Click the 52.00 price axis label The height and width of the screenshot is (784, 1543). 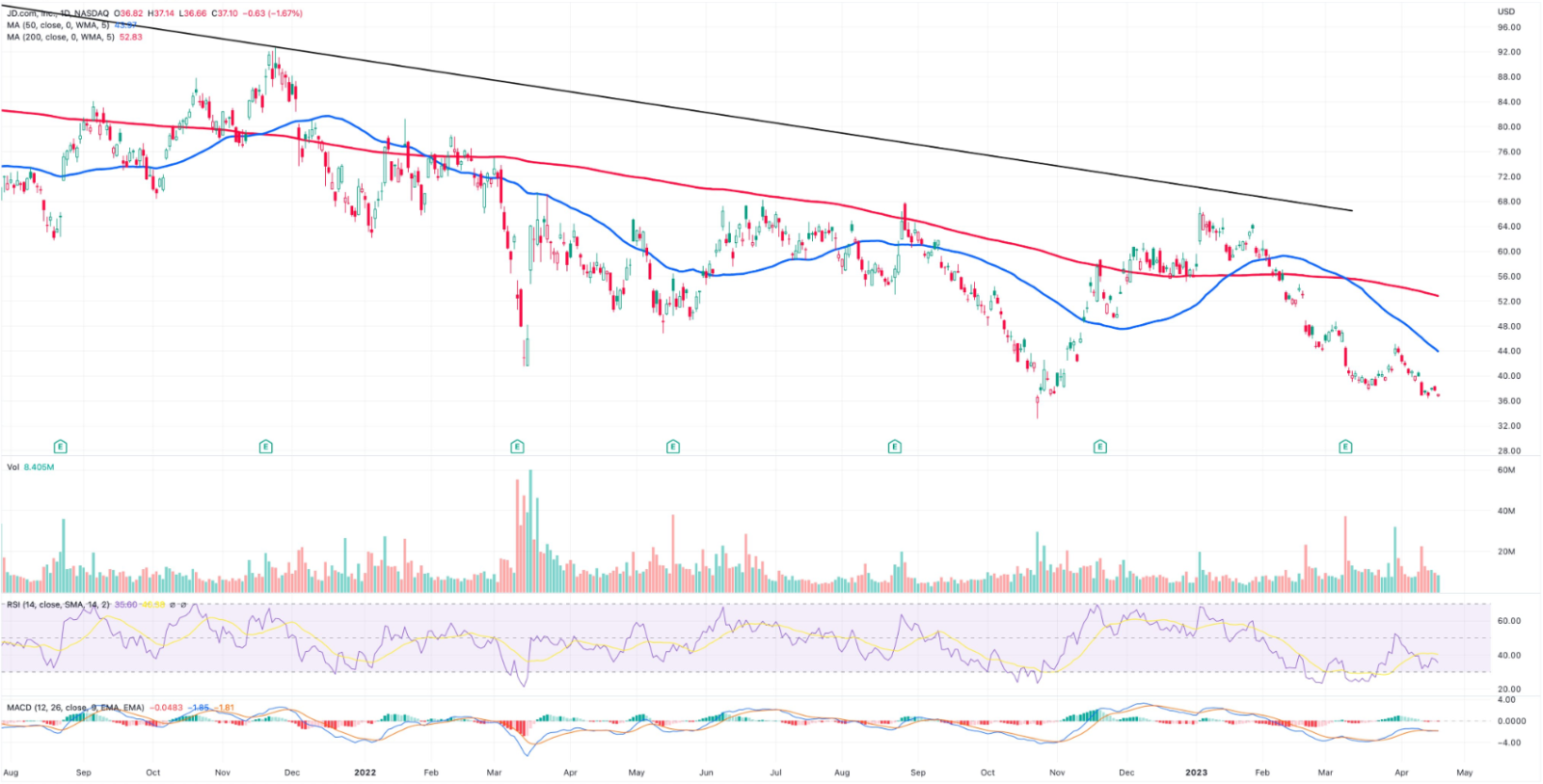[x=1508, y=302]
